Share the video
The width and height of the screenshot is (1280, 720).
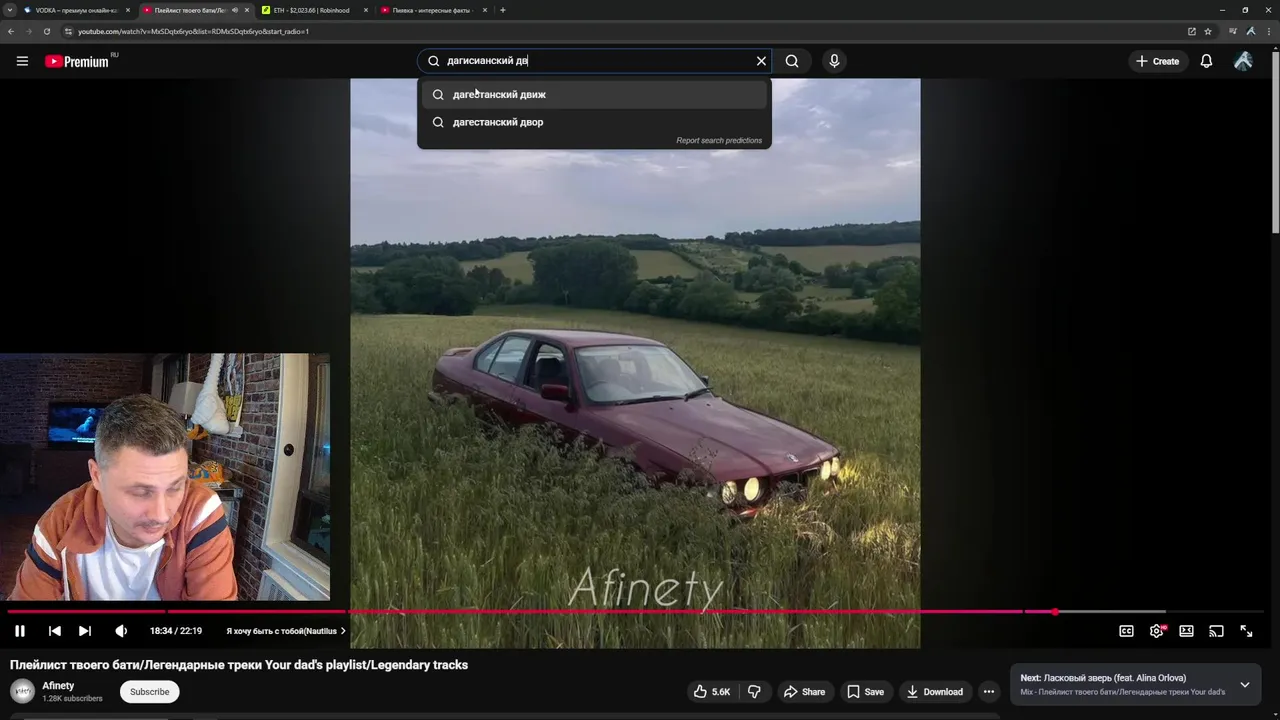pyautogui.click(x=804, y=692)
